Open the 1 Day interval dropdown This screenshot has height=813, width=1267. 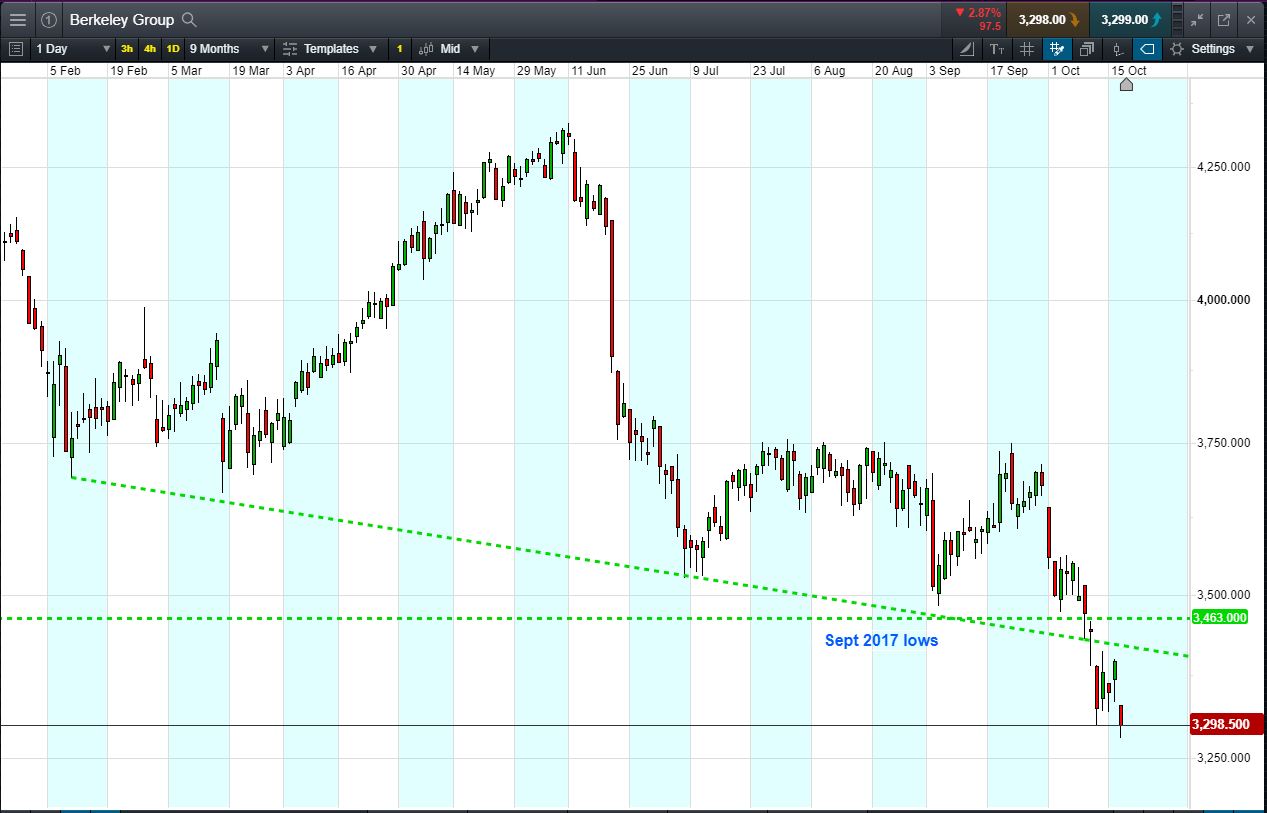(72, 48)
